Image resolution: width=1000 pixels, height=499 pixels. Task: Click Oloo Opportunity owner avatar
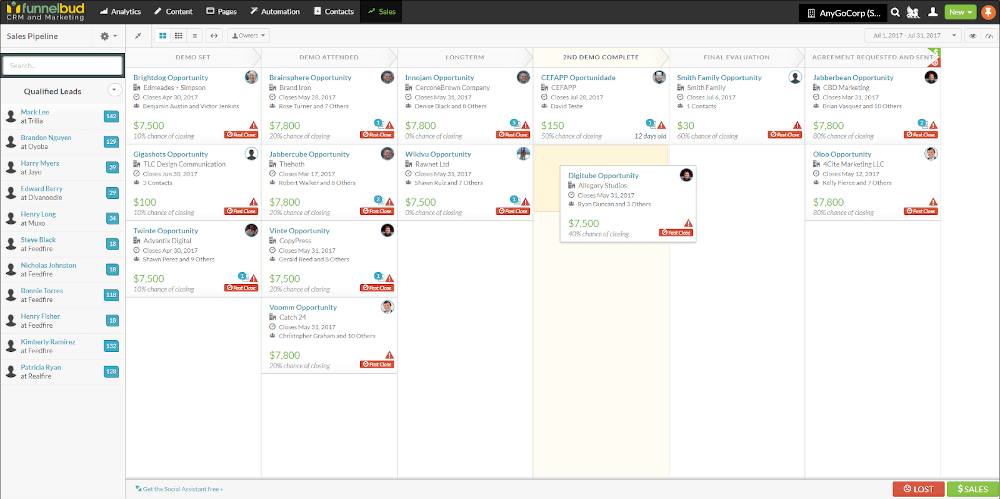click(931, 154)
